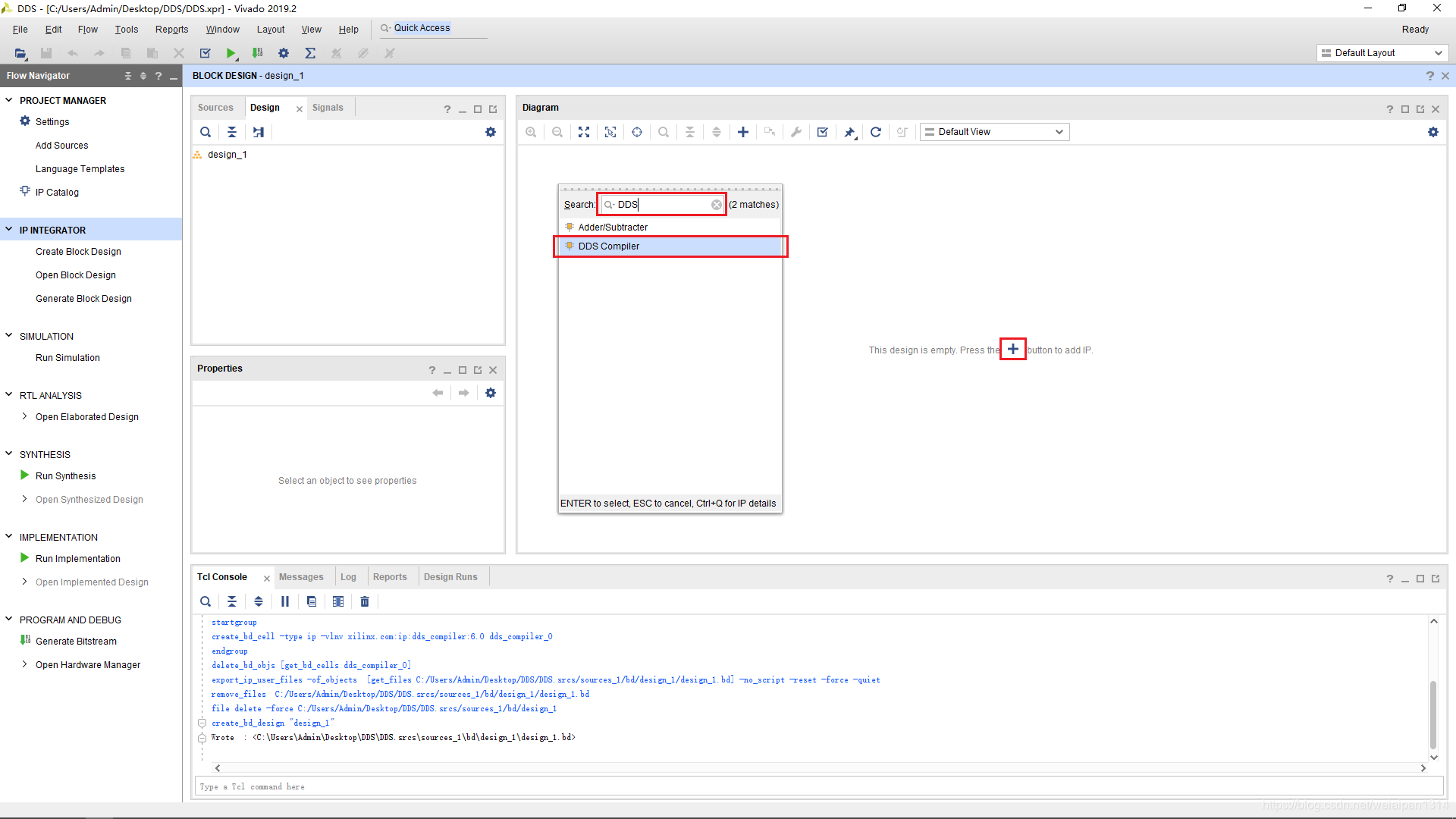The height and width of the screenshot is (819, 1456).
Task: Click the wrench customize icon in Diagram toolbar
Action: [x=796, y=132]
